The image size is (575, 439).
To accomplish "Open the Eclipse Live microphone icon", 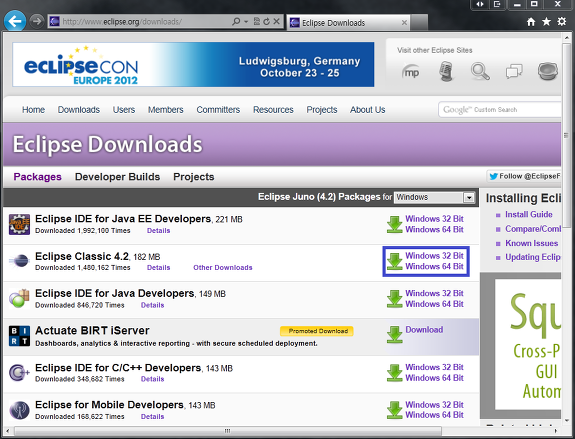I will coord(446,71).
